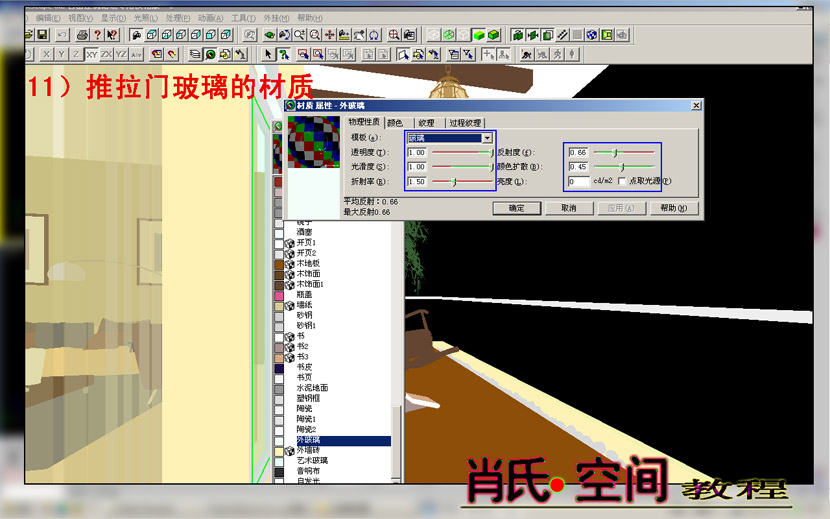Open the 外挂(M) menu

pos(276,18)
